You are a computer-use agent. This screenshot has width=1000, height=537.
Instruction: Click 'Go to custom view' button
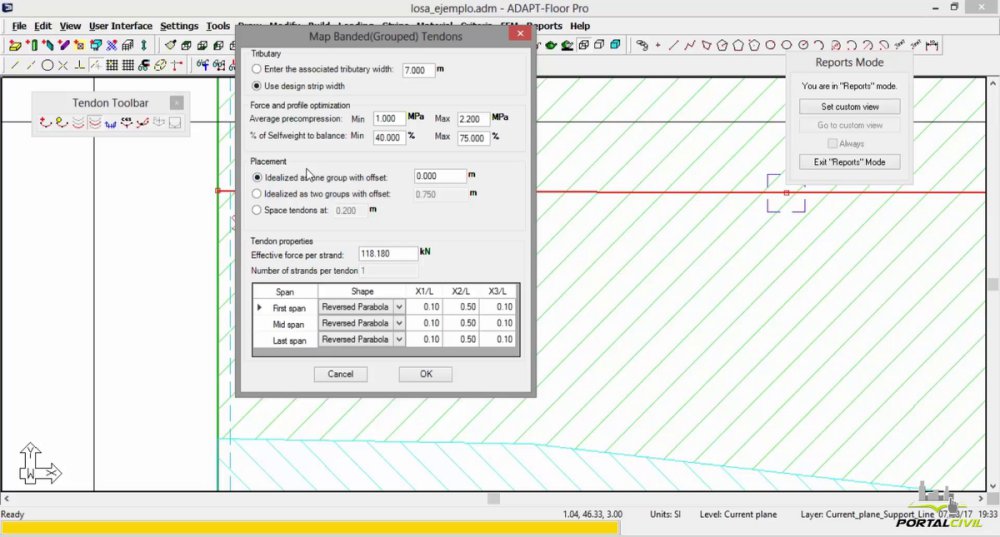pyautogui.click(x=849, y=125)
